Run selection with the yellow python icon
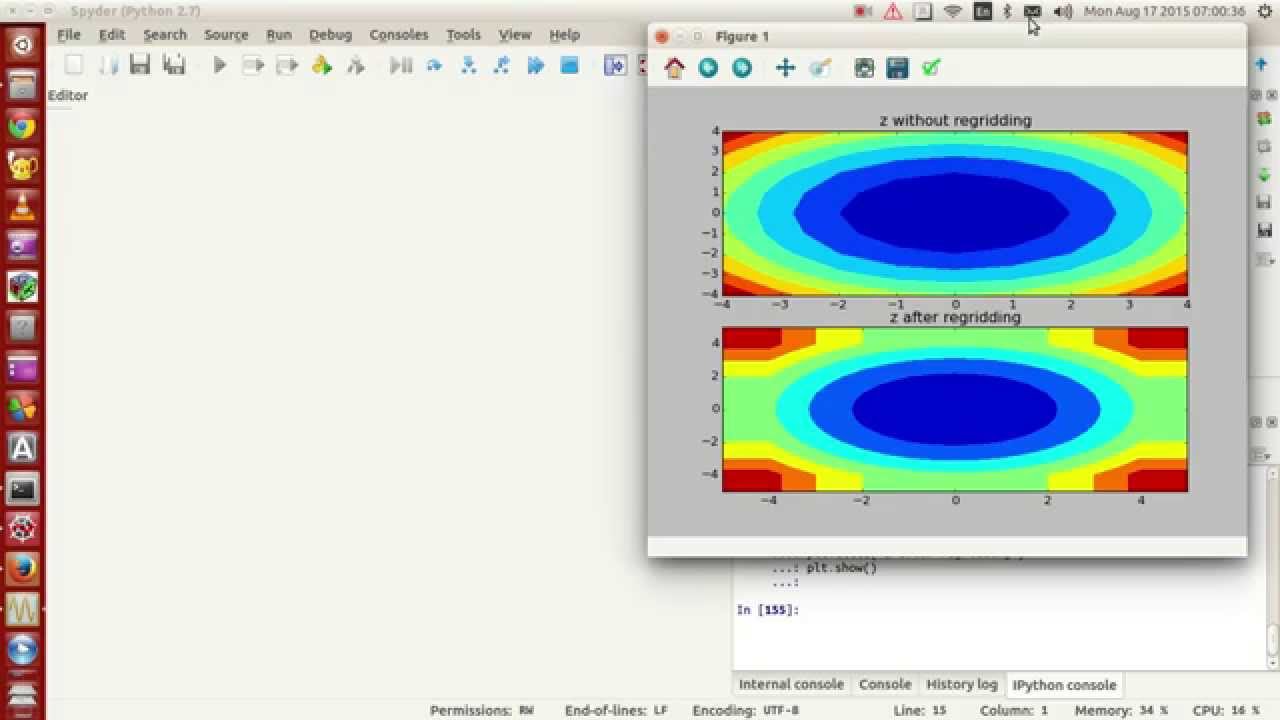The width and height of the screenshot is (1280, 720). coord(322,66)
